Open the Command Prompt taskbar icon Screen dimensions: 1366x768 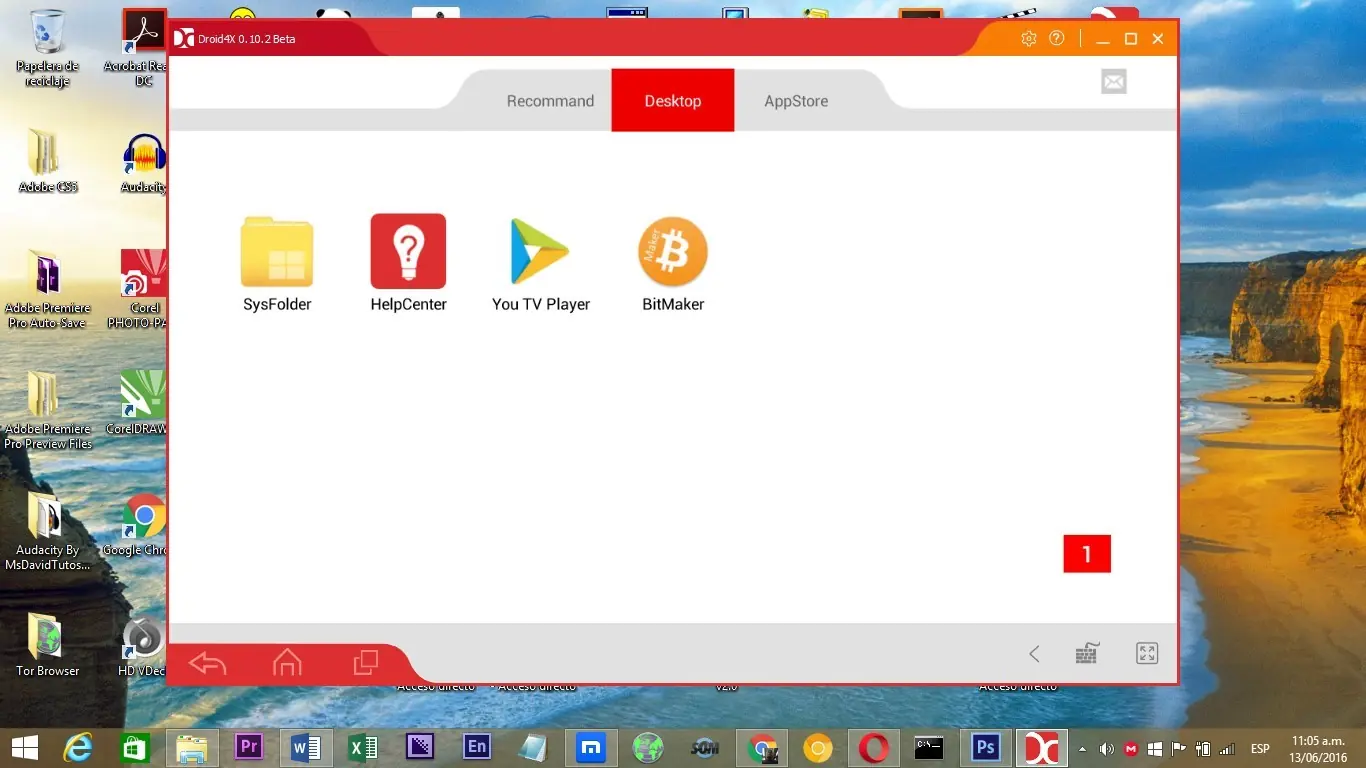[929, 748]
